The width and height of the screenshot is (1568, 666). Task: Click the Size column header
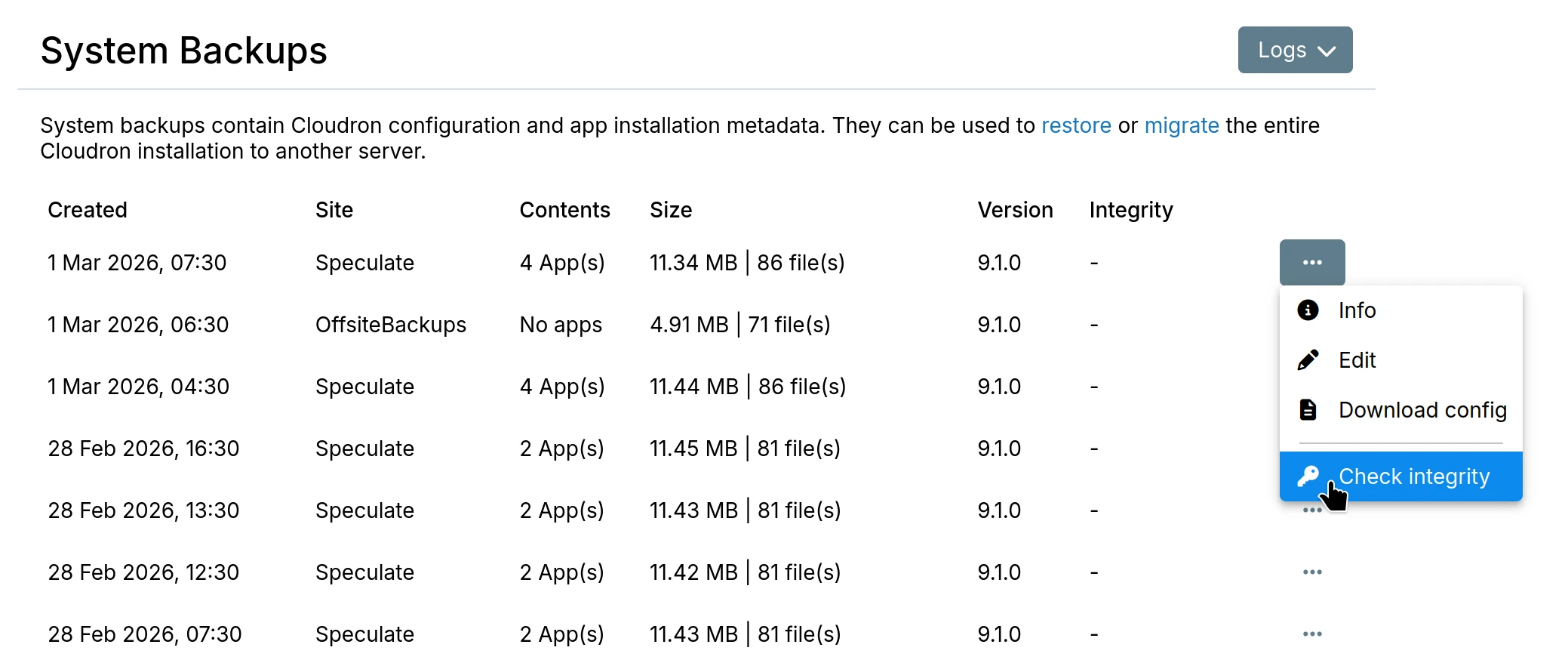(x=670, y=210)
